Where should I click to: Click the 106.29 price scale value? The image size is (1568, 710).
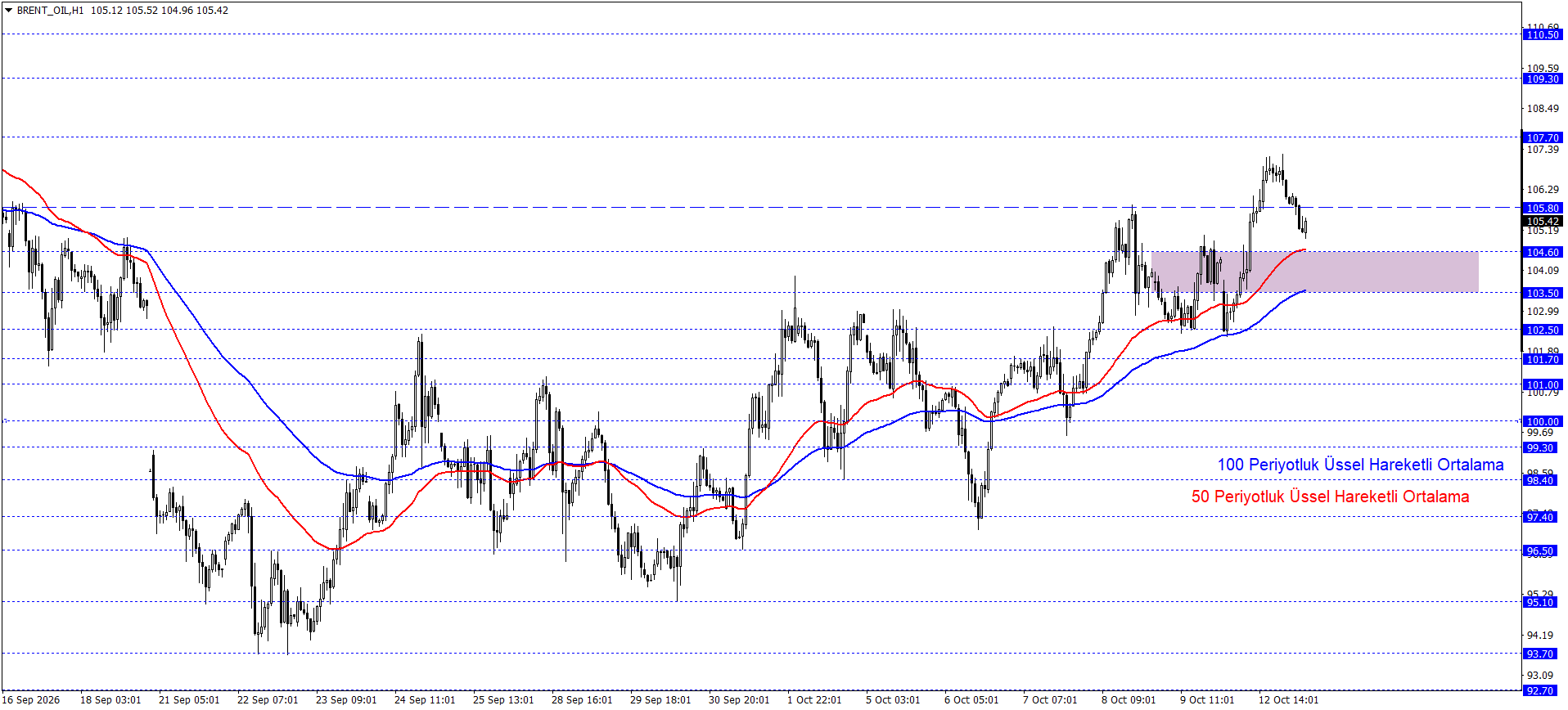click(1543, 189)
